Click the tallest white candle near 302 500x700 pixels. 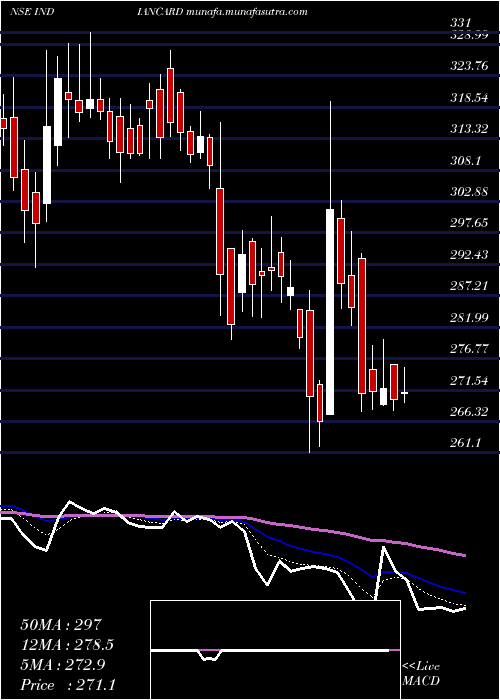click(x=330, y=312)
